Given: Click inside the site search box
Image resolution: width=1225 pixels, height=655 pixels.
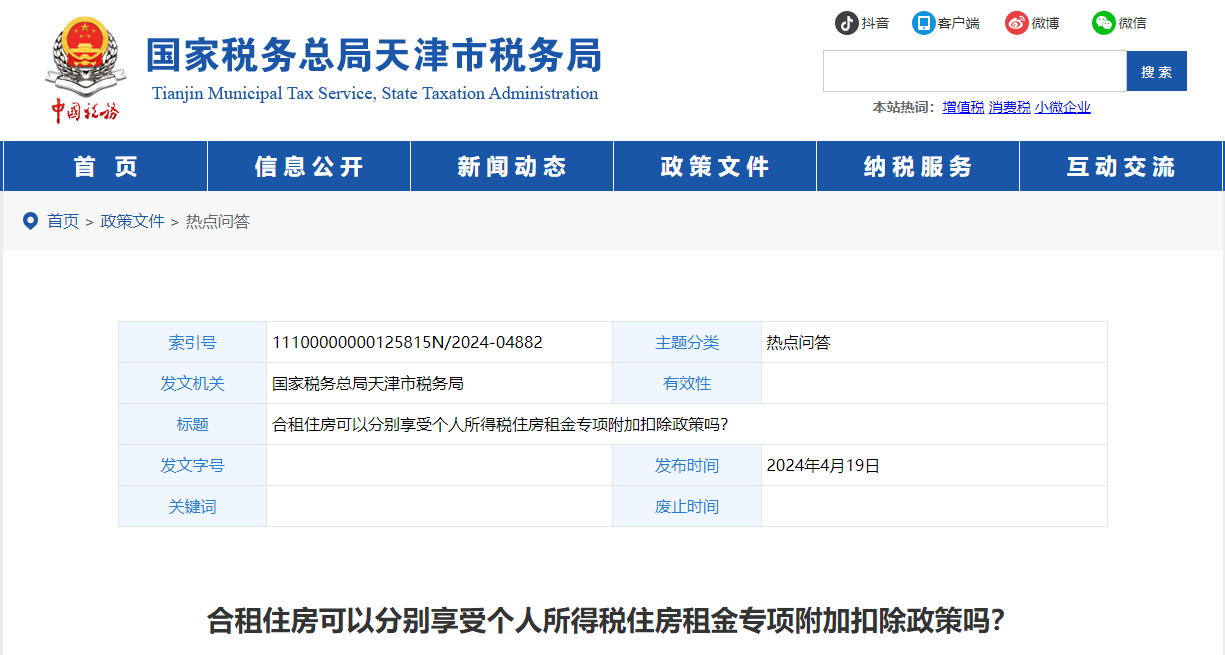Looking at the screenshot, I should coord(974,71).
